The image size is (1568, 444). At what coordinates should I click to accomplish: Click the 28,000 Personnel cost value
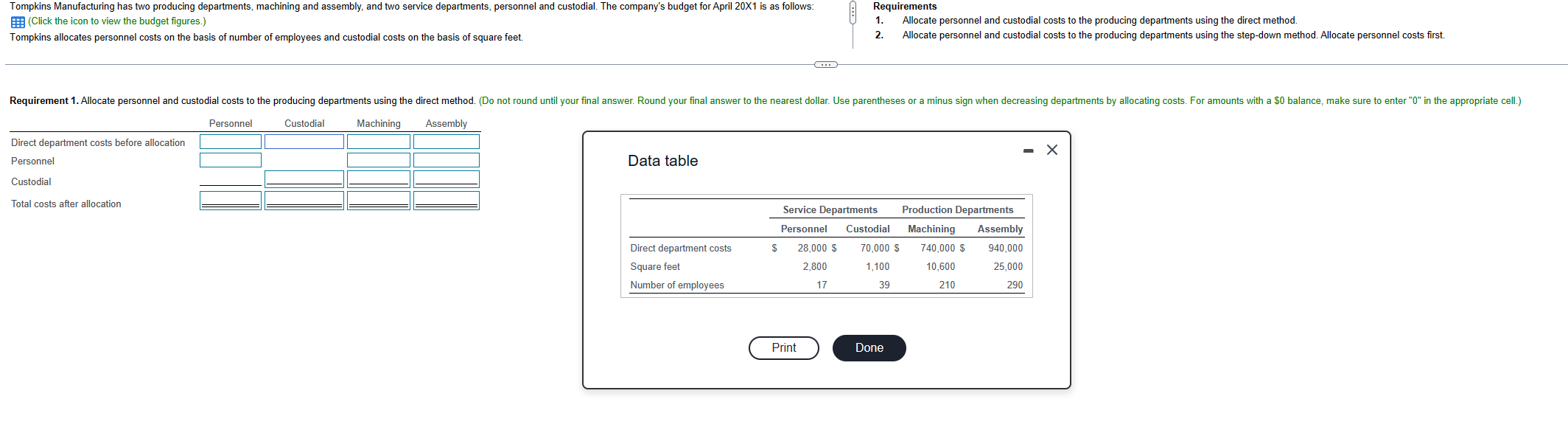(x=812, y=249)
